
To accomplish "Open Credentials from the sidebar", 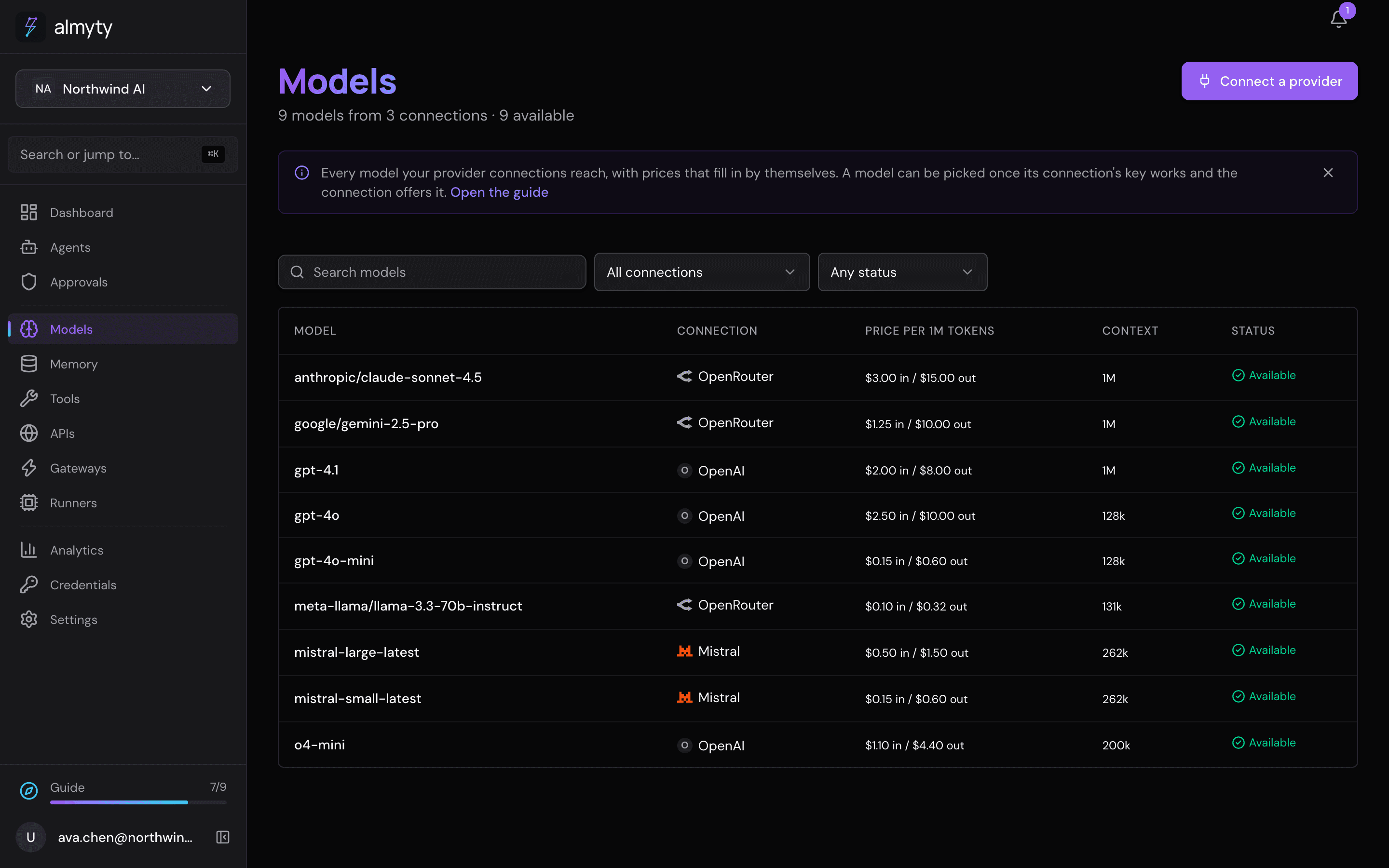I will (x=123, y=584).
